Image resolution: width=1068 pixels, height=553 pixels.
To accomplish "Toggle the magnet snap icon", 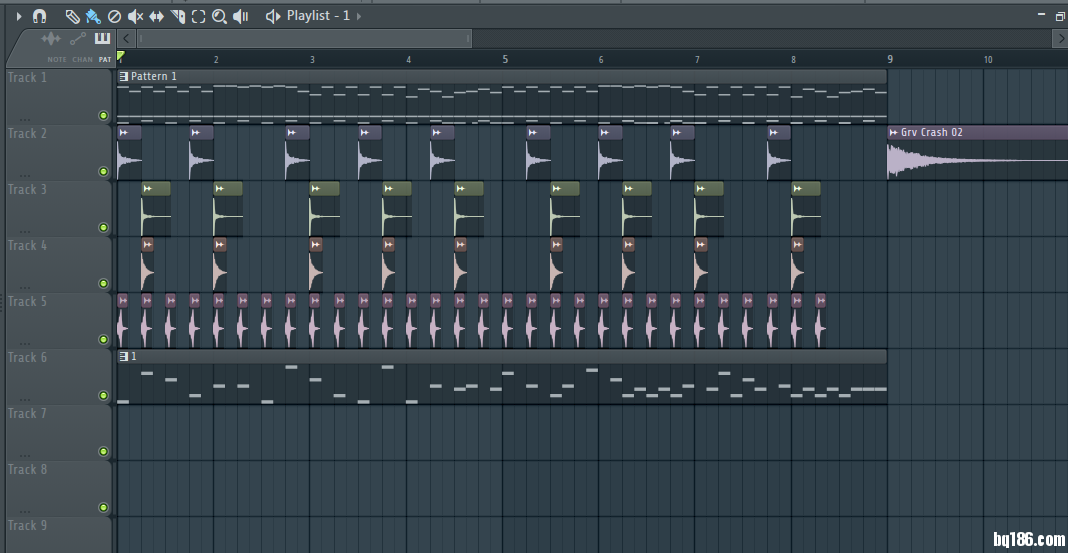I will 39,16.
